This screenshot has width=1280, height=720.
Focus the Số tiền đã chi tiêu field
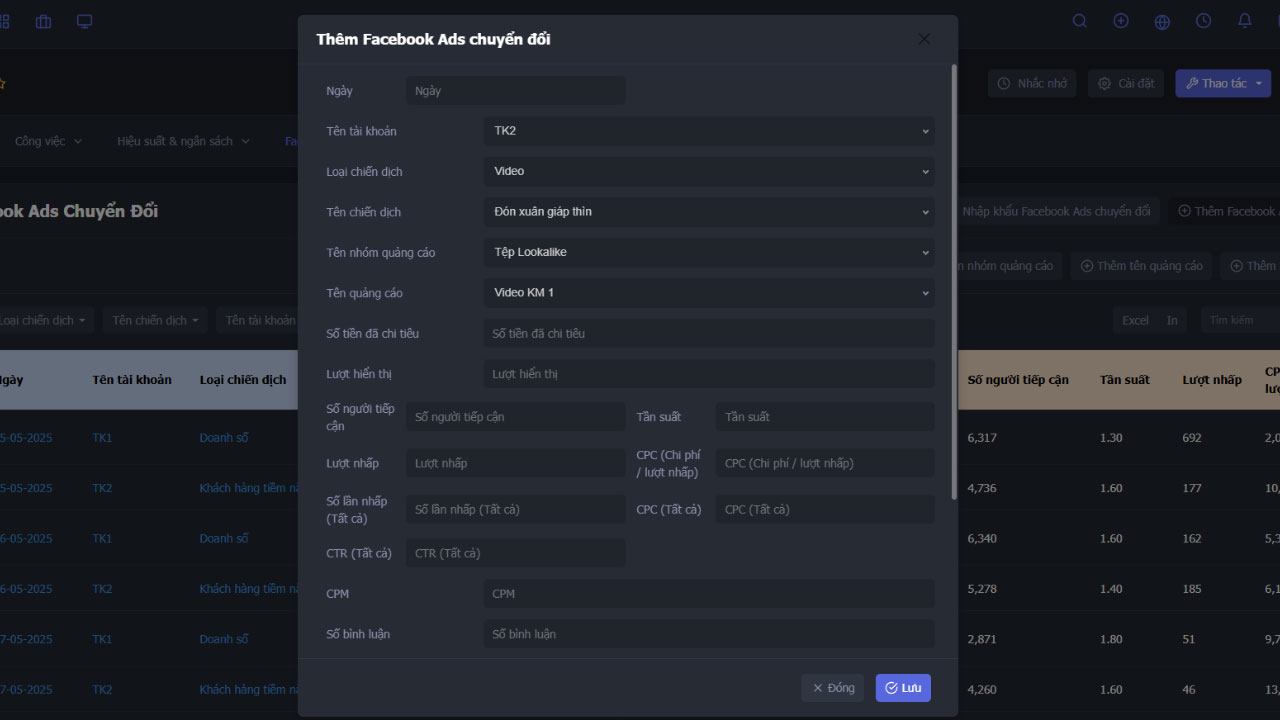(709, 333)
